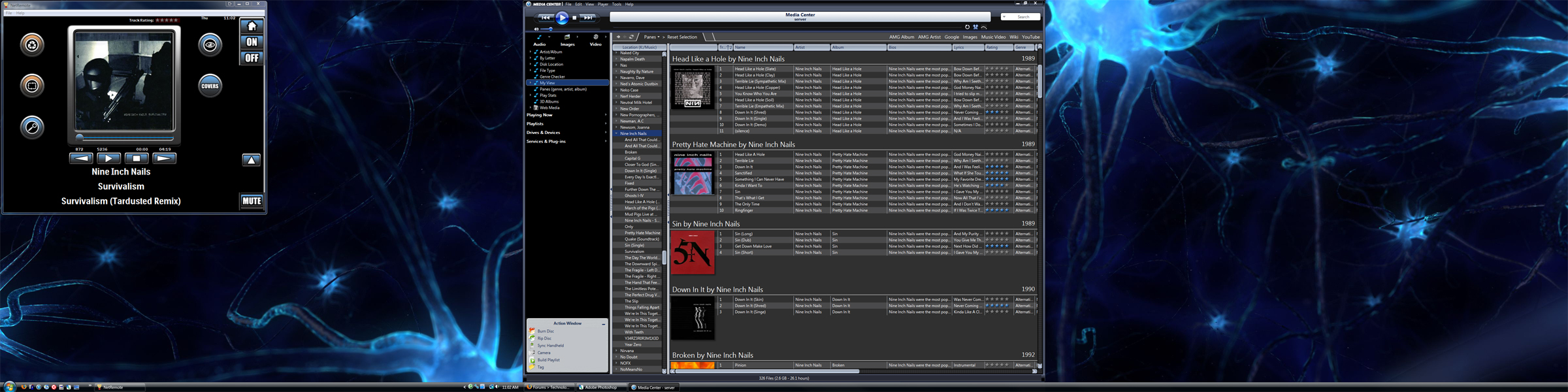The image size is (1568, 392).
Task: Rate Down In It (Shred) in Head Like a Hole
Action: [x=997, y=112]
